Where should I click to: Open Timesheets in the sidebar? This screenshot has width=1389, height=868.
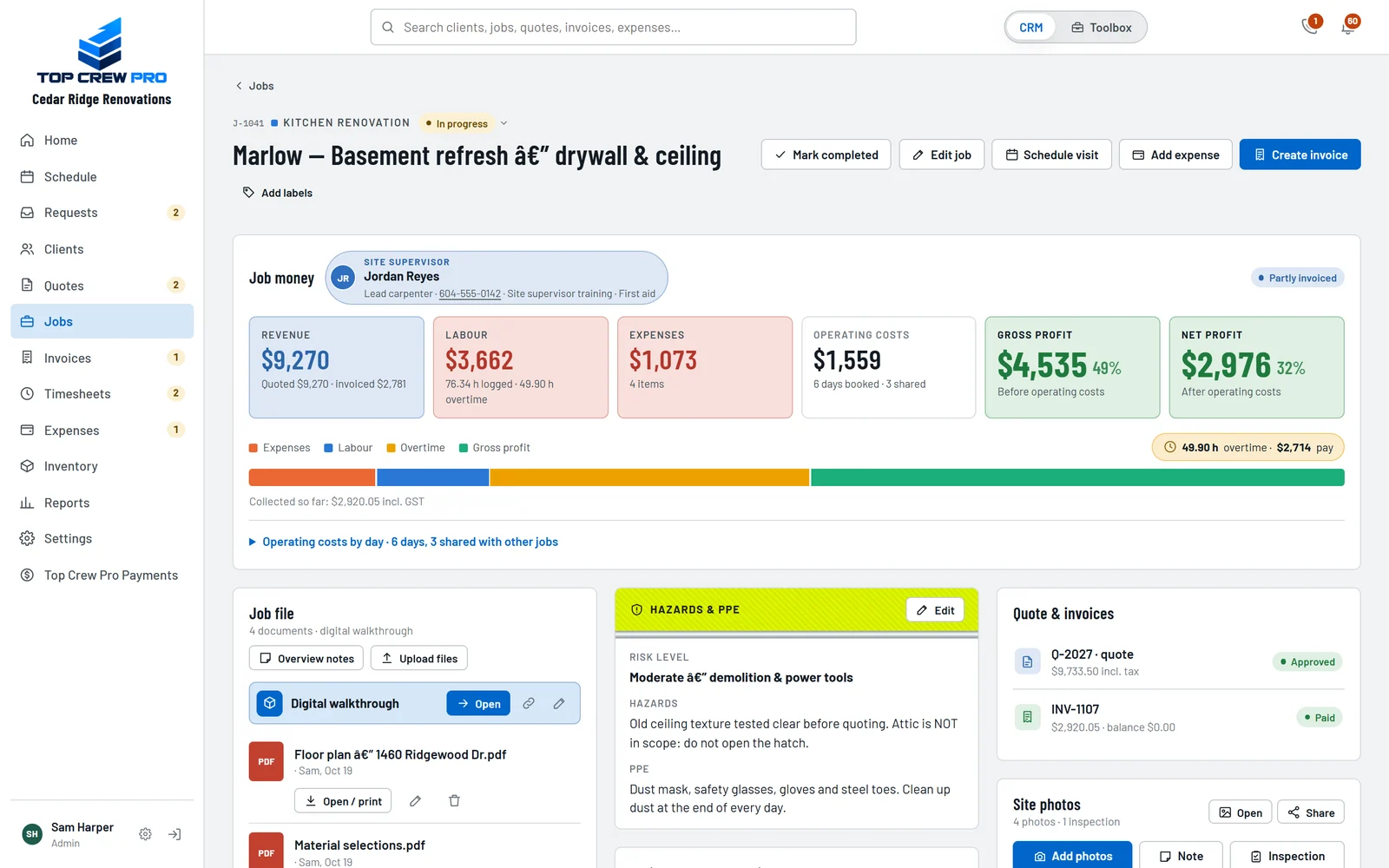point(102,394)
